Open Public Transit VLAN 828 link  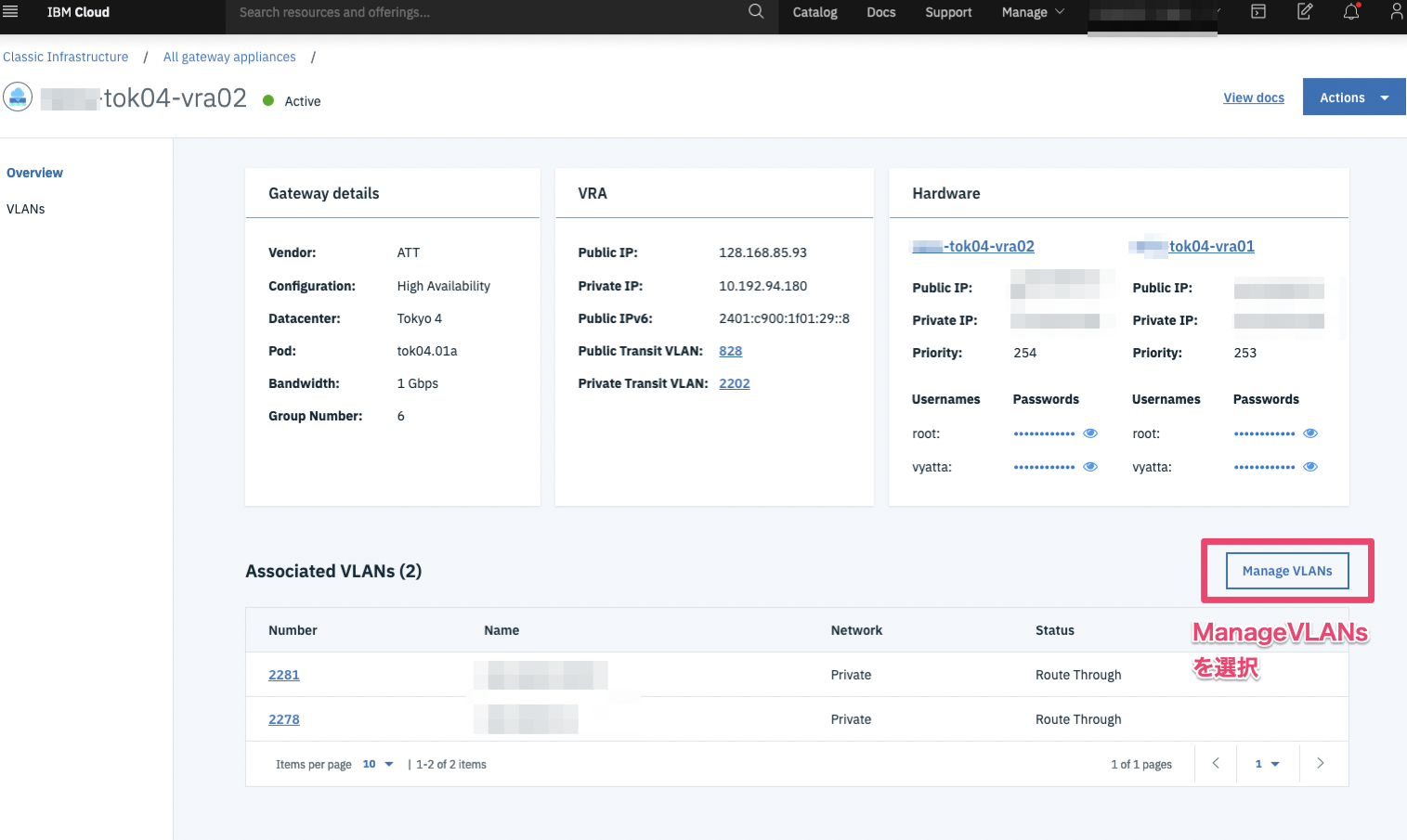click(730, 351)
